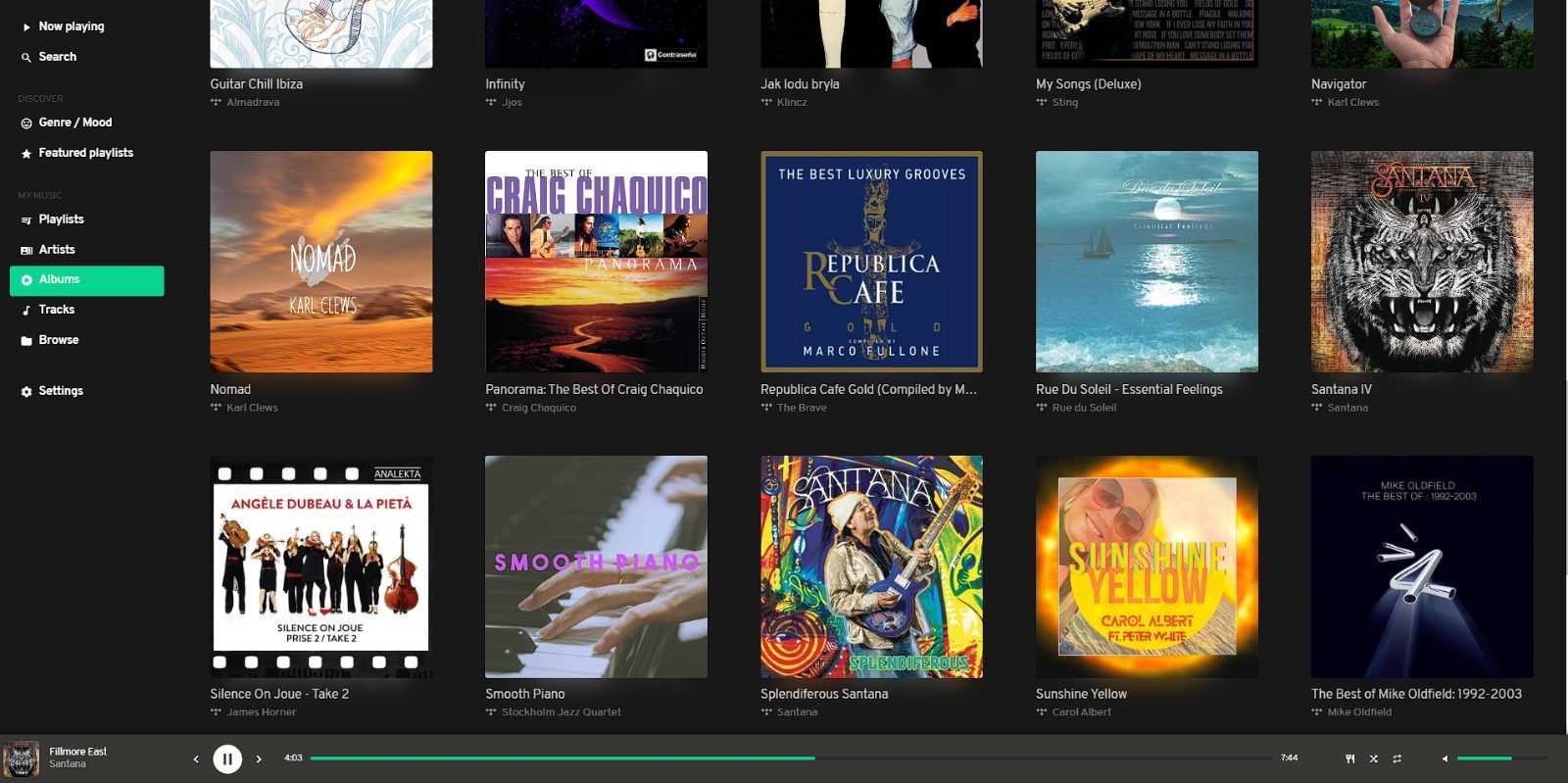View artist Almadrava
The image size is (1568, 783).
tap(253, 102)
